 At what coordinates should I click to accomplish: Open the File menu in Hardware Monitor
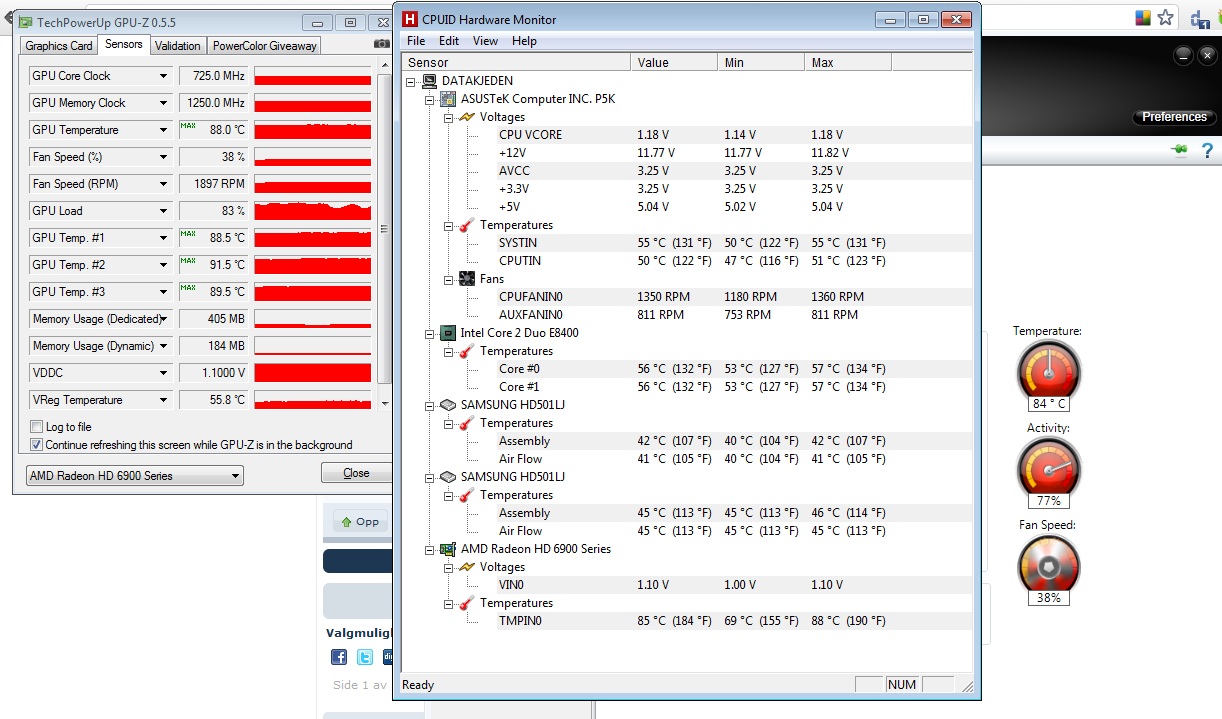coord(416,41)
